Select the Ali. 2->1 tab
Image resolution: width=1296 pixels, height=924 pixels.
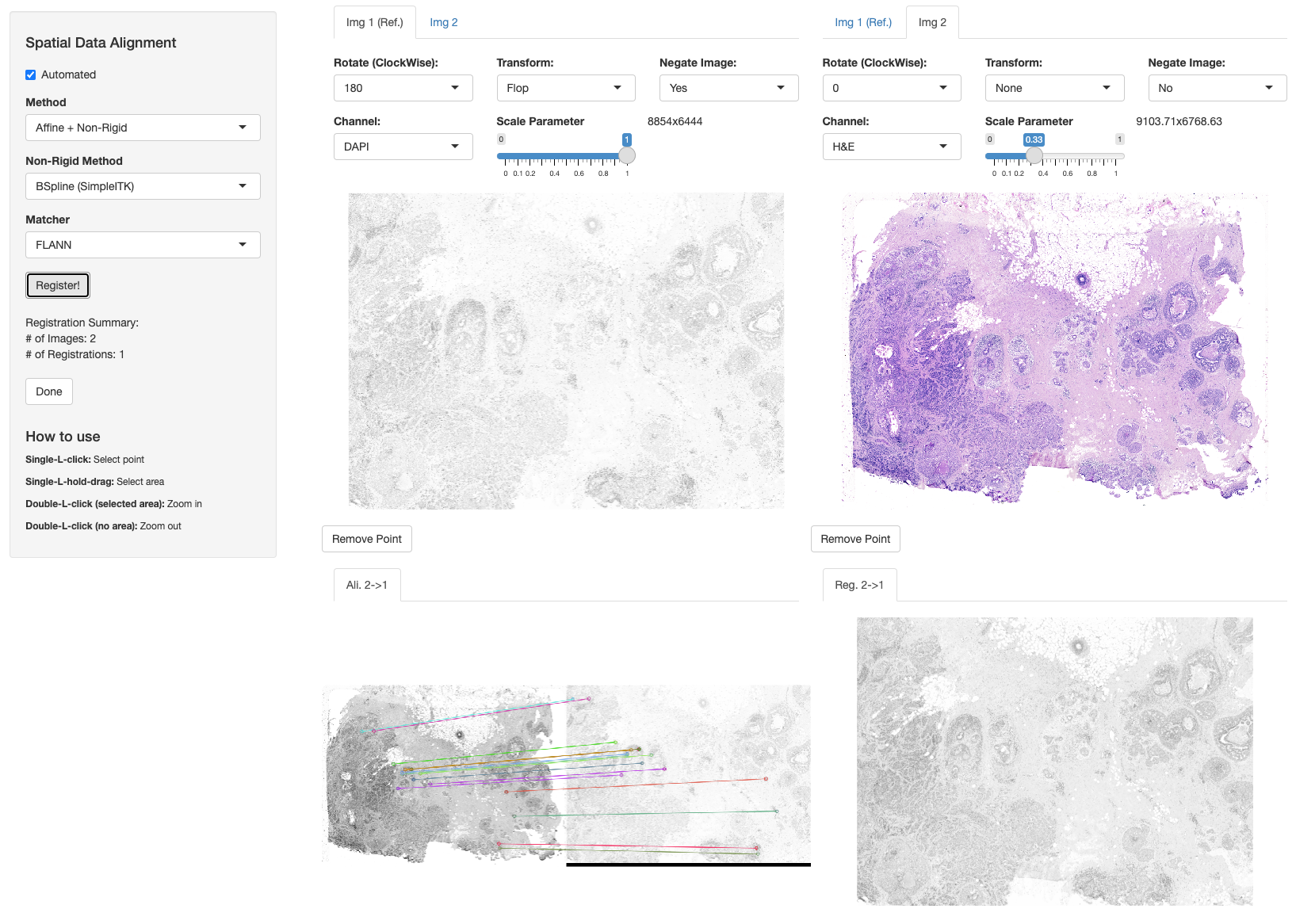tap(366, 585)
